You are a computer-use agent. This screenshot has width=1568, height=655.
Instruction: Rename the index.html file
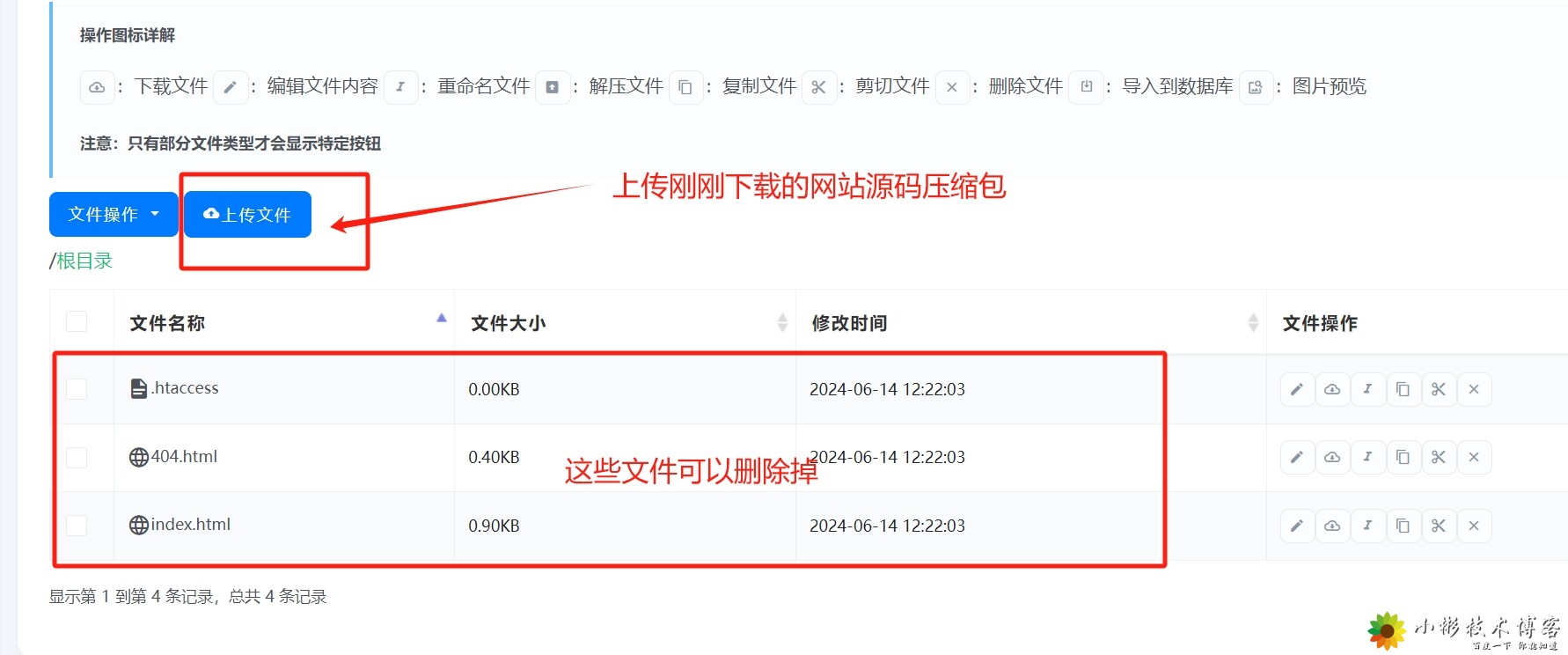(1367, 526)
